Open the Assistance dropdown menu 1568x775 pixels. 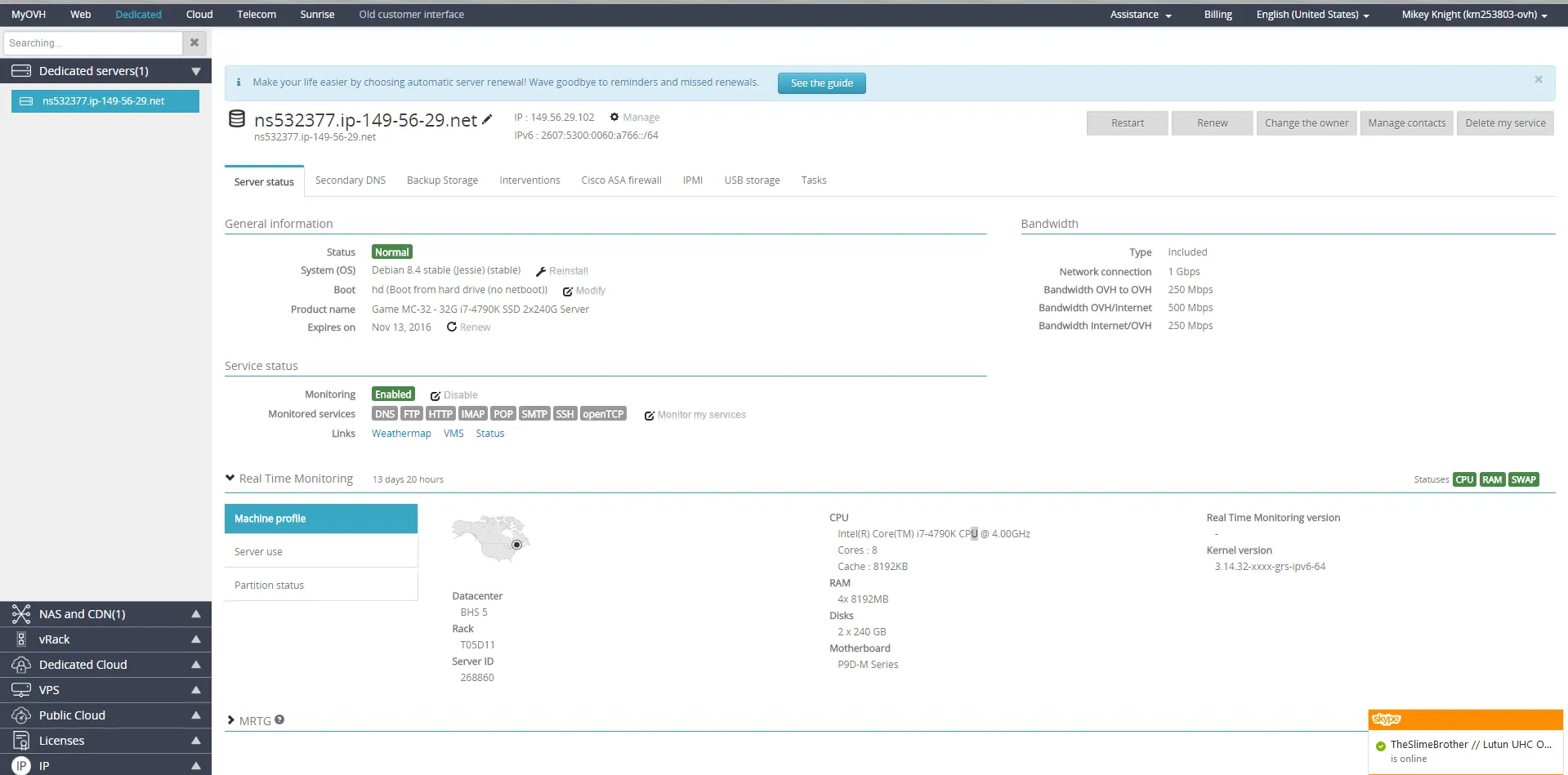coord(1141,15)
